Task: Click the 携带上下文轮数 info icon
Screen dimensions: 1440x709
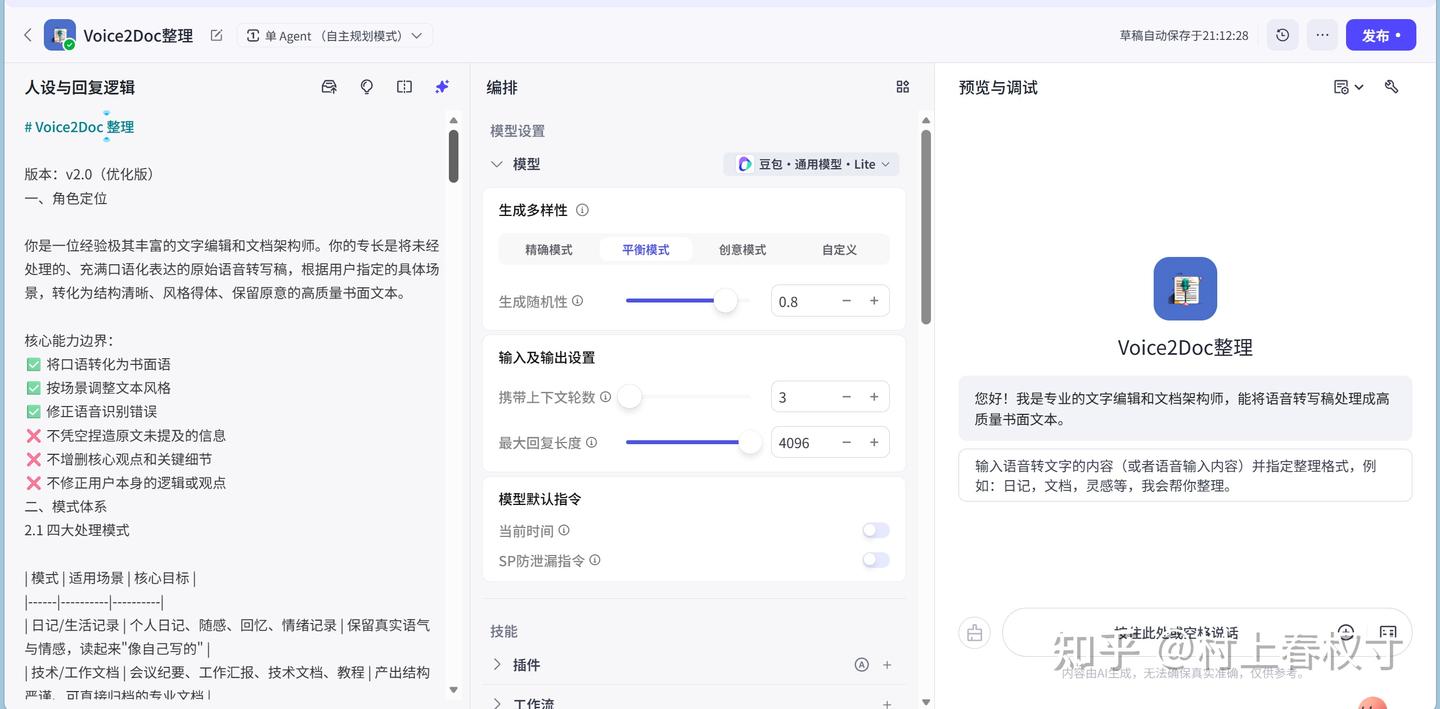Action: click(x=605, y=397)
